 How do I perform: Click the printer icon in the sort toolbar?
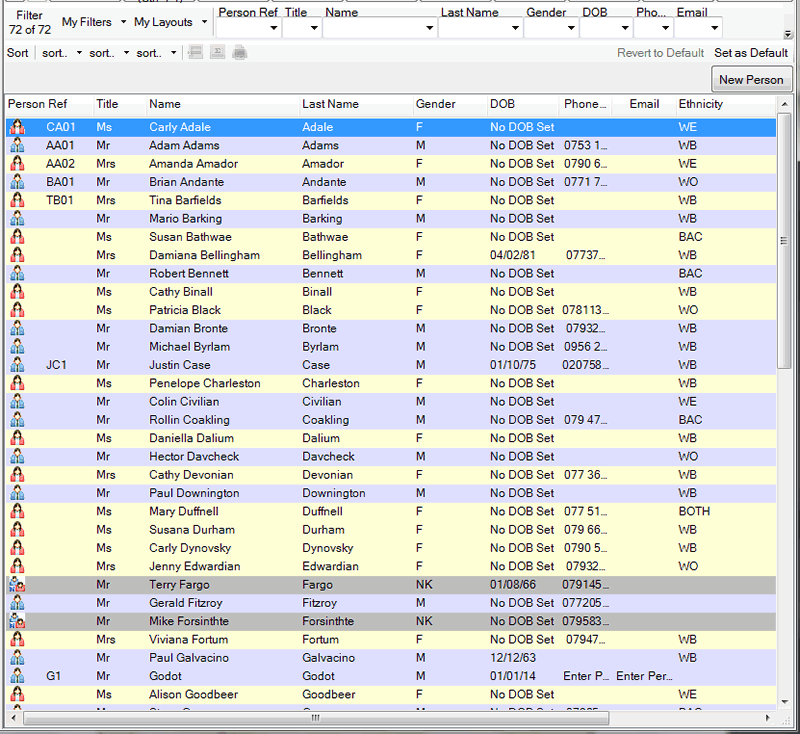click(240, 53)
